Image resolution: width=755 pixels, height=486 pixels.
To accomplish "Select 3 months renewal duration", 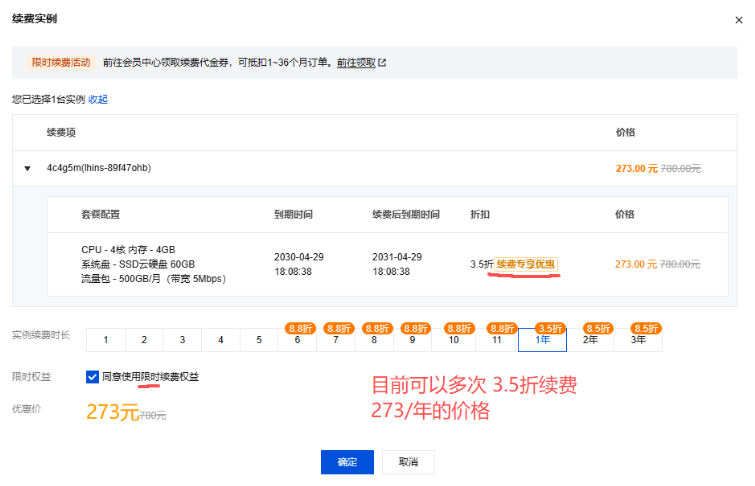I will (x=182, y=340).
